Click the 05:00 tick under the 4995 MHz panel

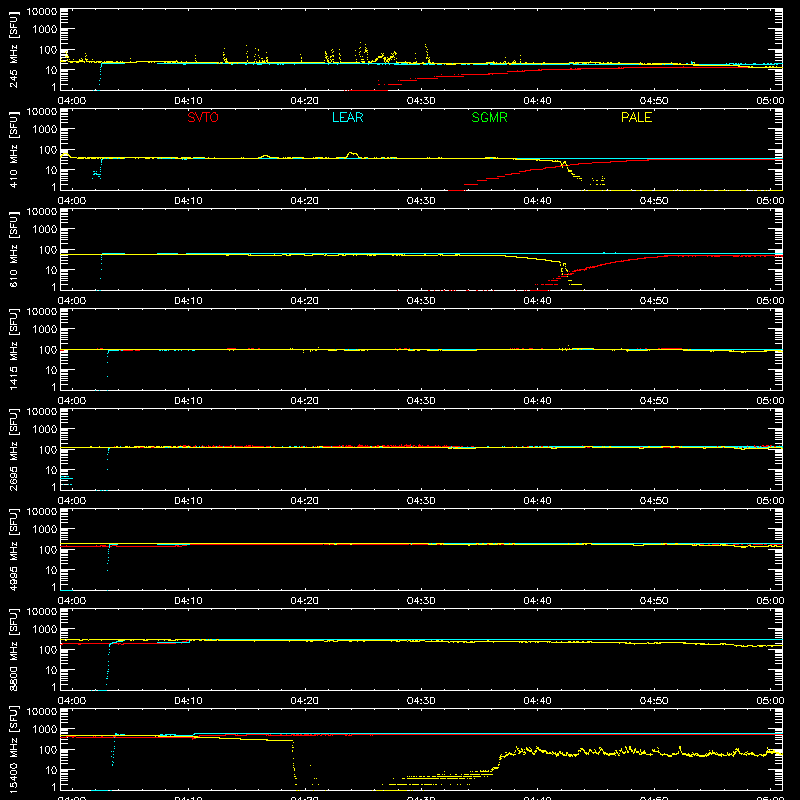770,601
